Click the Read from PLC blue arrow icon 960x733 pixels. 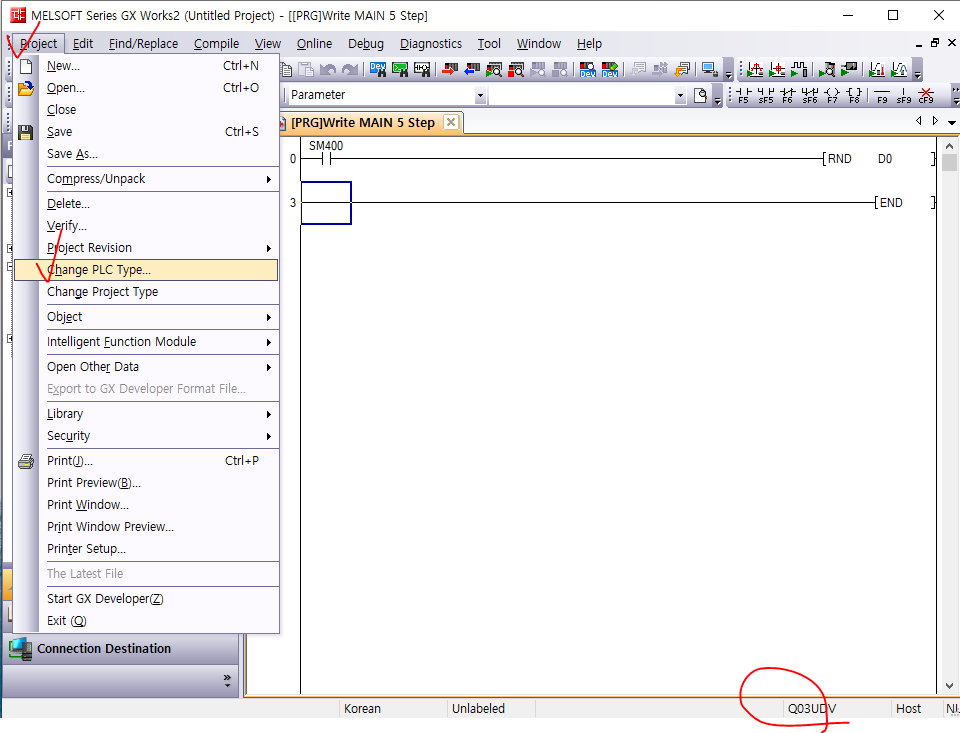point(472,69)
